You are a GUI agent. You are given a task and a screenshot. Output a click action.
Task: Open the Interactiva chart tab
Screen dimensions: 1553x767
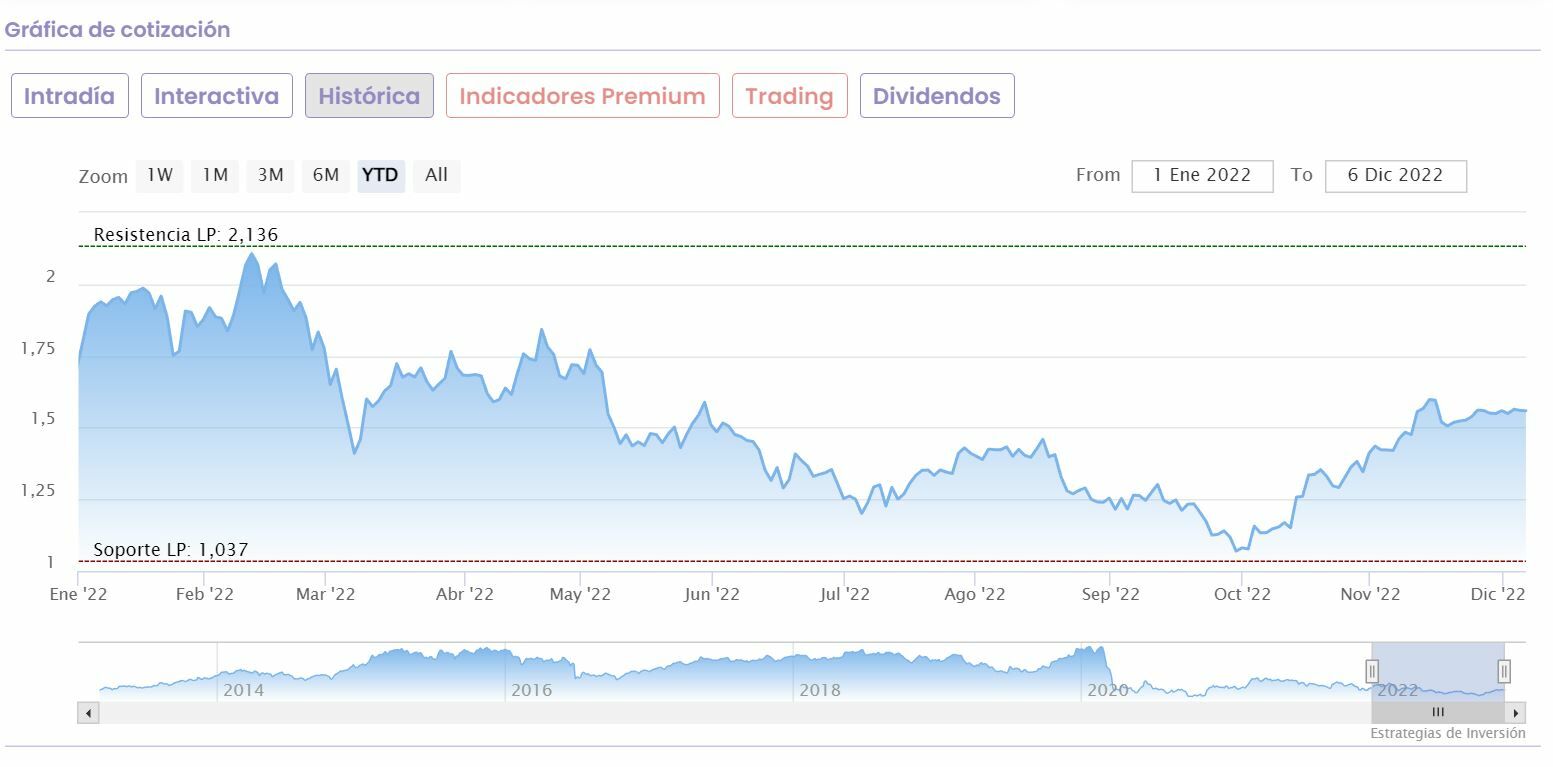217,96
